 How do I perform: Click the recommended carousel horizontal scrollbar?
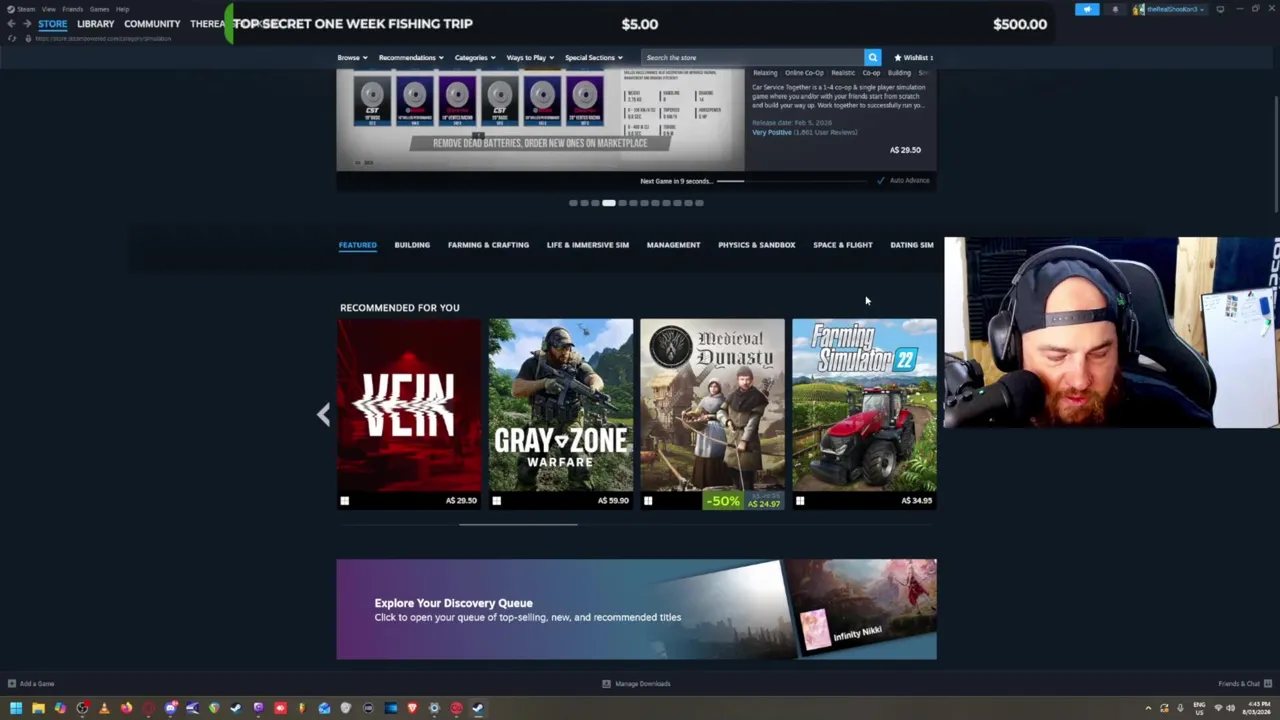(518, 524)
